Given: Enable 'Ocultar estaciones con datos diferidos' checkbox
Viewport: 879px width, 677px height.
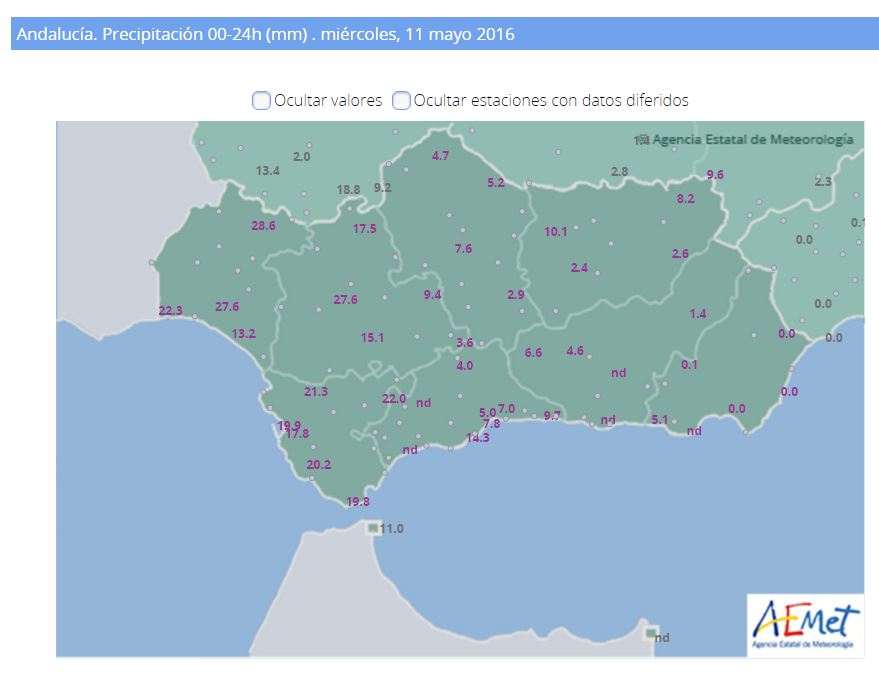Looking at the screenshot, I should (401, 100).
